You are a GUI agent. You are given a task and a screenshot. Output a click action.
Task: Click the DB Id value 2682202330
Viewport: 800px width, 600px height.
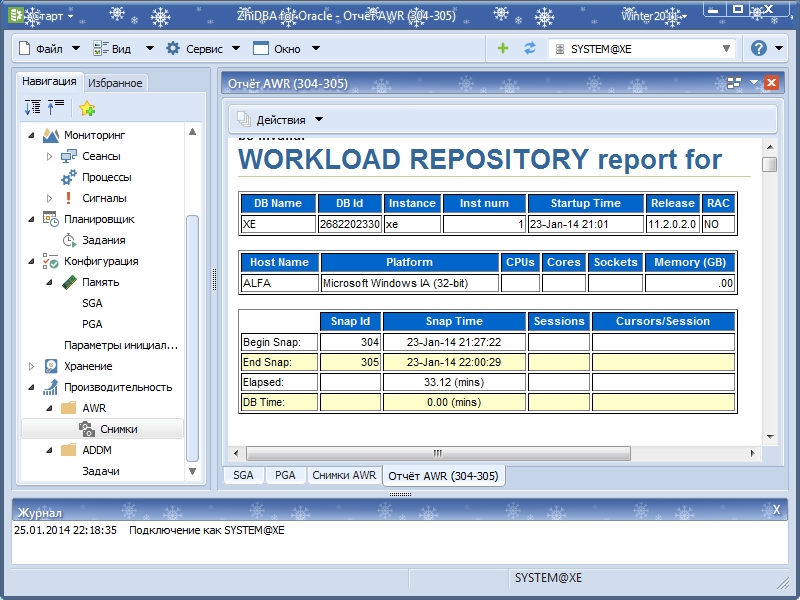click(x=350, y=224)
